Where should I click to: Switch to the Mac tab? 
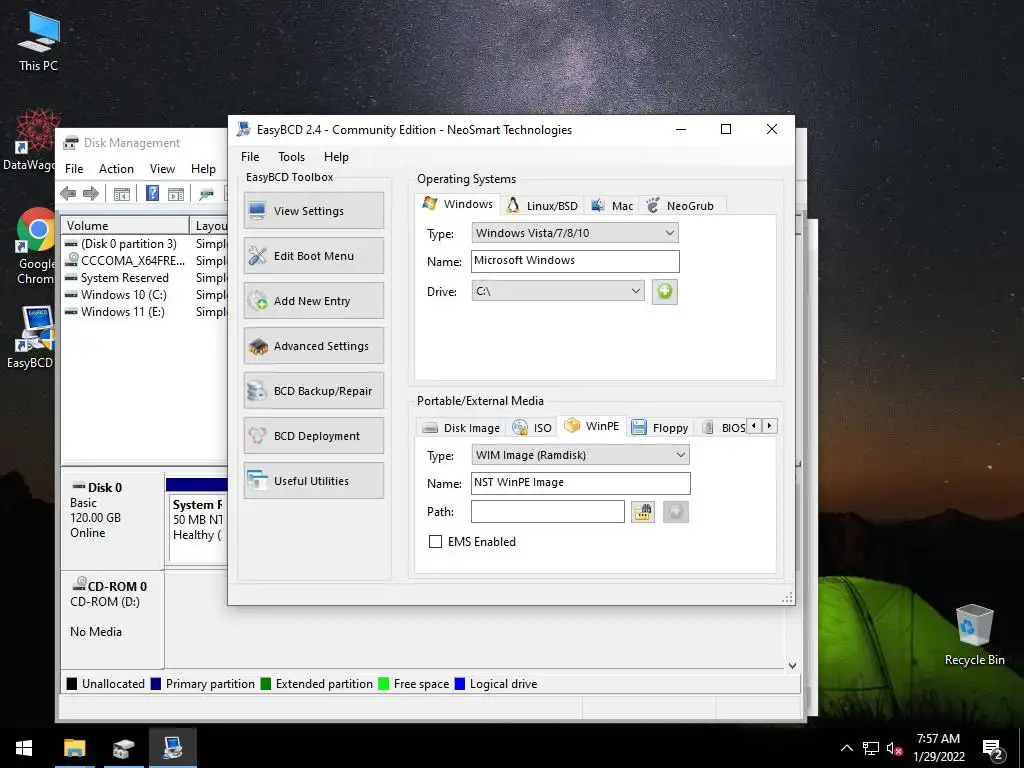[x=612, y=206]
